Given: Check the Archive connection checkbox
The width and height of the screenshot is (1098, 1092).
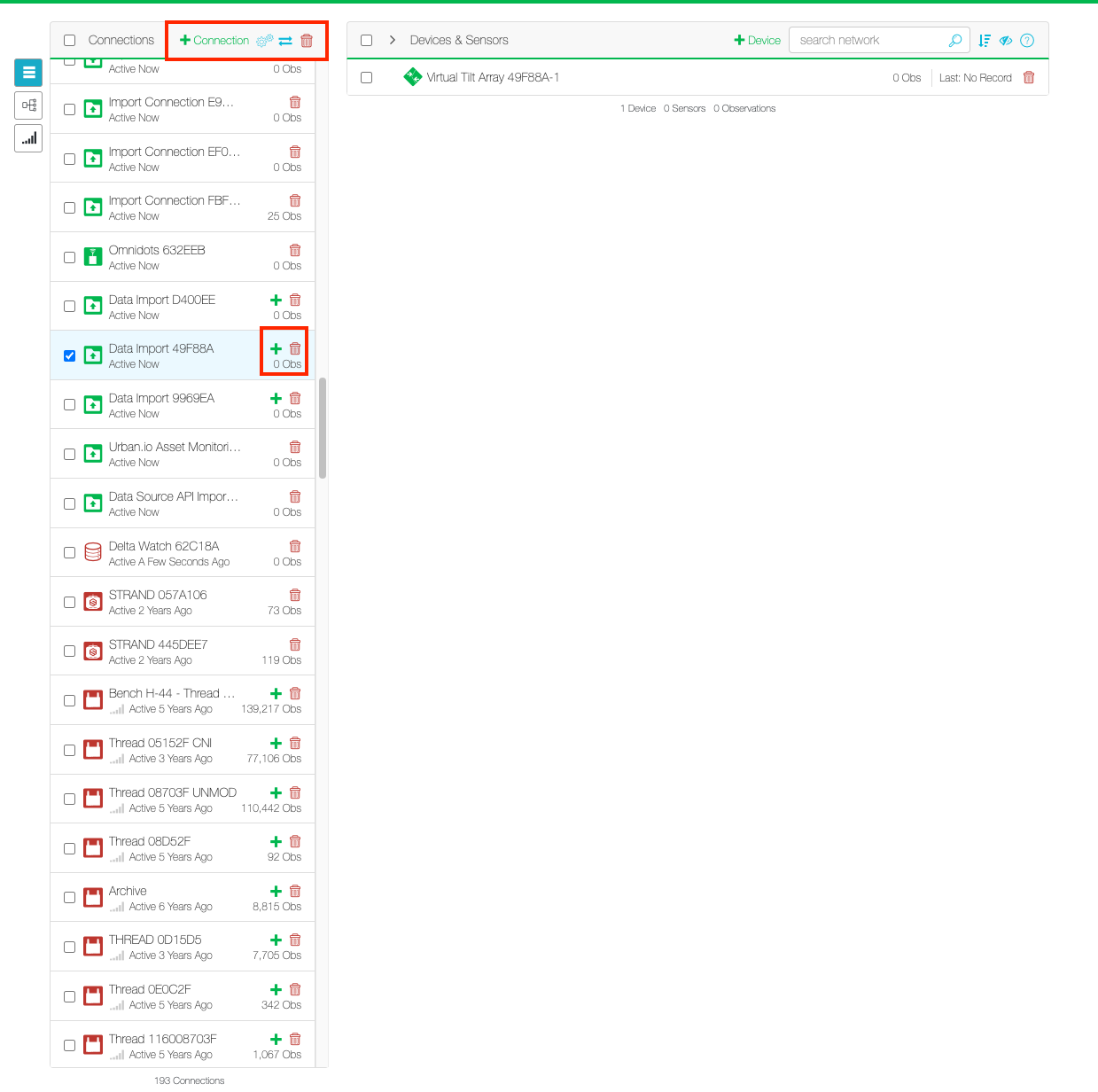Looking at the screenshot, I should pos(70,898).
